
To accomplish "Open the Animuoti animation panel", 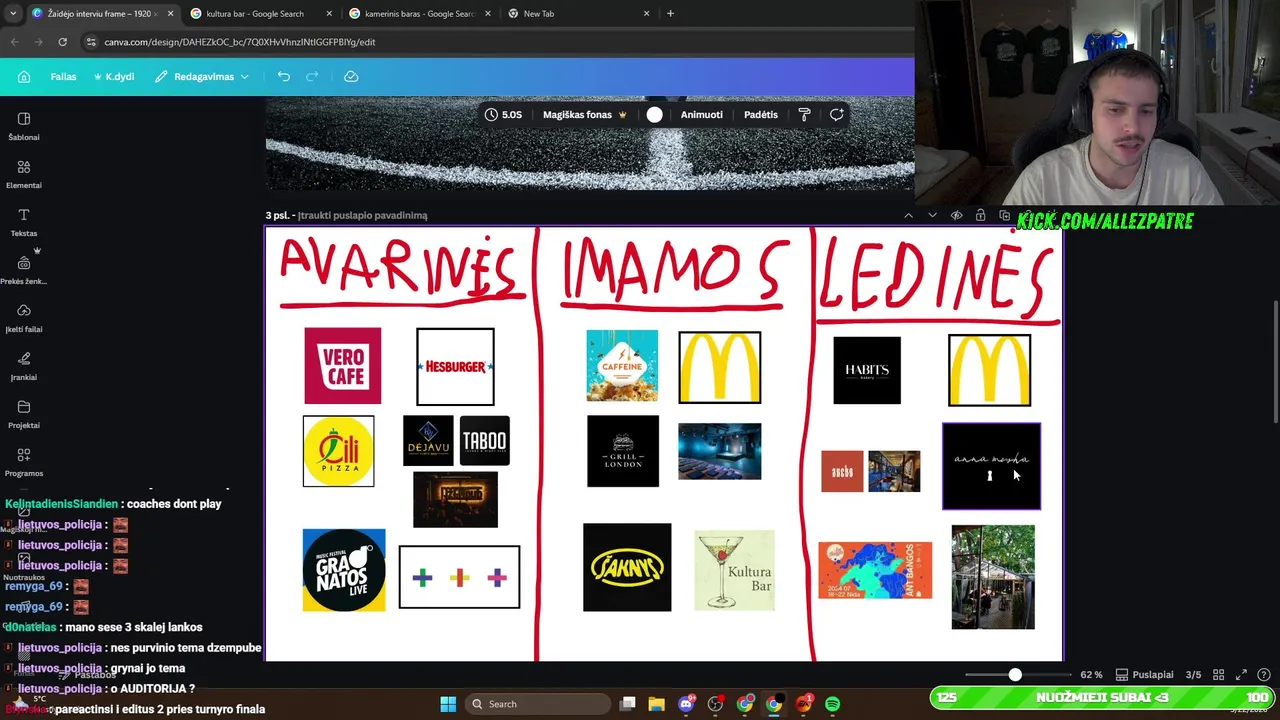I will [701, 115].
